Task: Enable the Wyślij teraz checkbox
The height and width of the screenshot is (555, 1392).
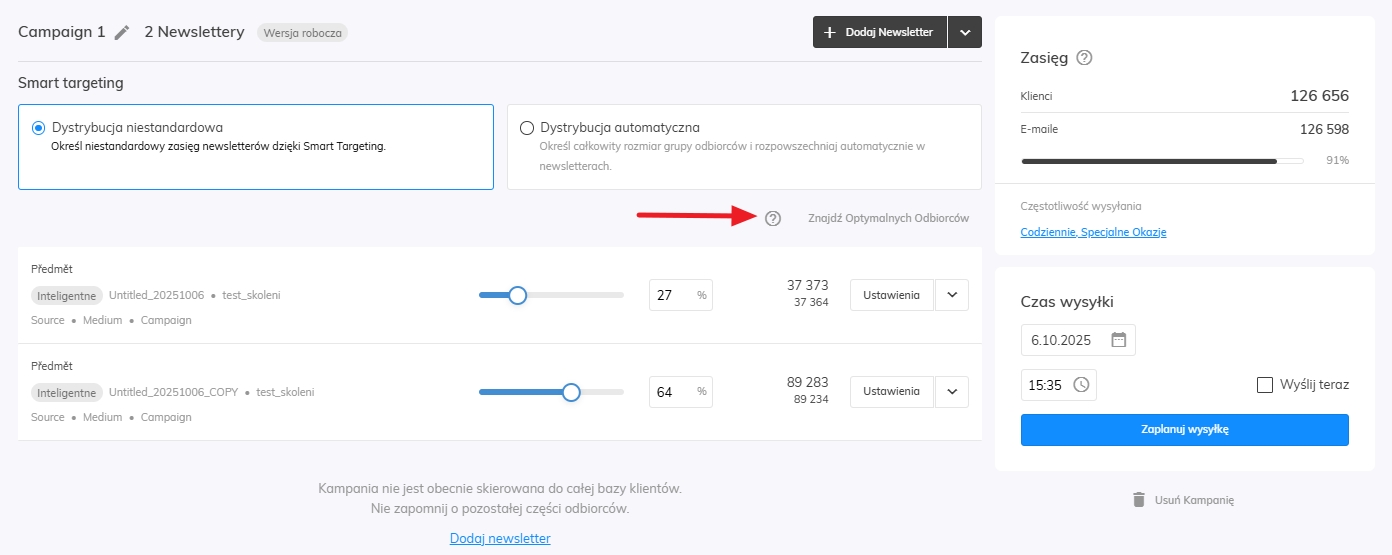Action: click(x=1265, y=384)
